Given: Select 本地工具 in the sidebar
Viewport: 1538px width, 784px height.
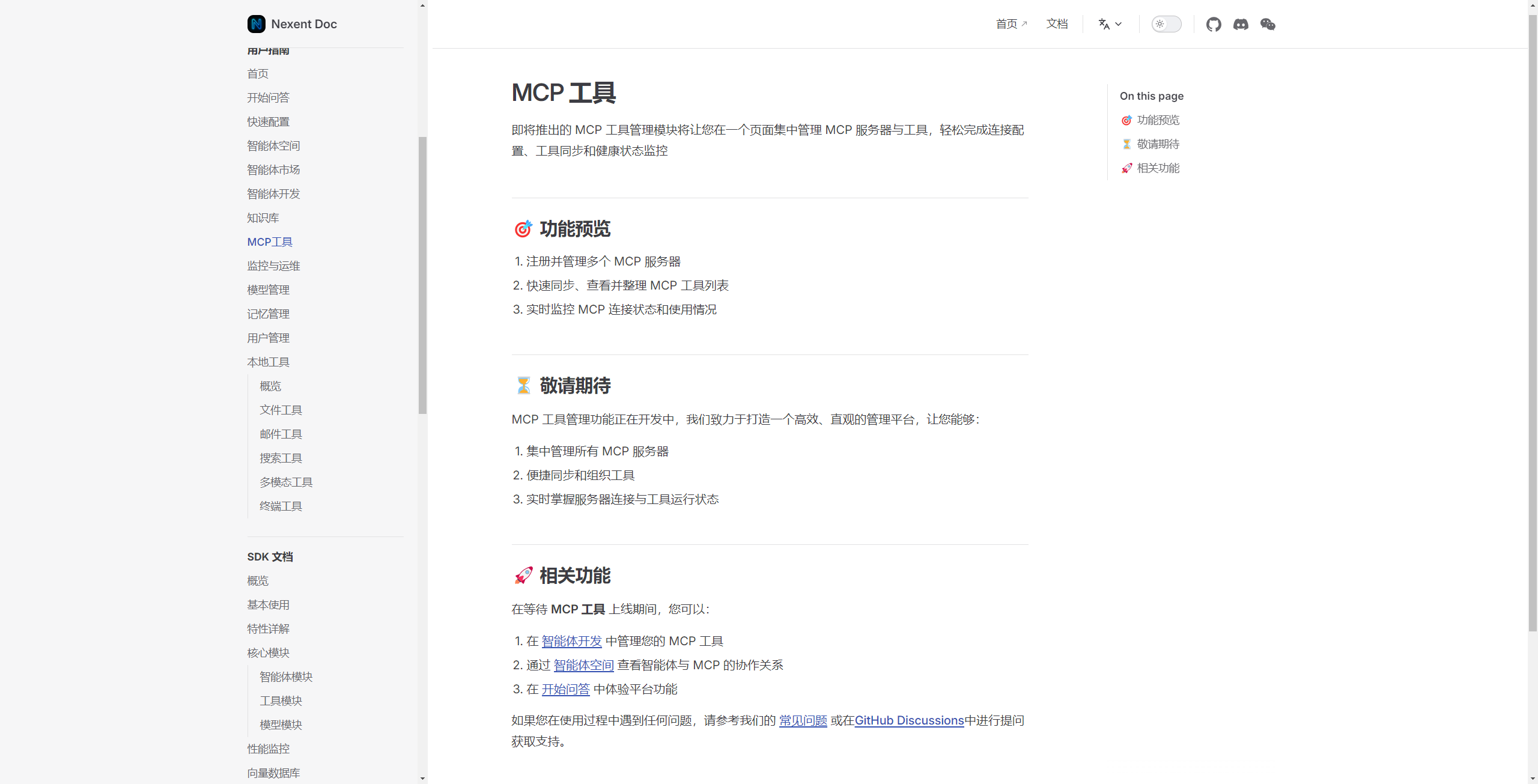Looking at the screenshot, I should coord(268,362).
